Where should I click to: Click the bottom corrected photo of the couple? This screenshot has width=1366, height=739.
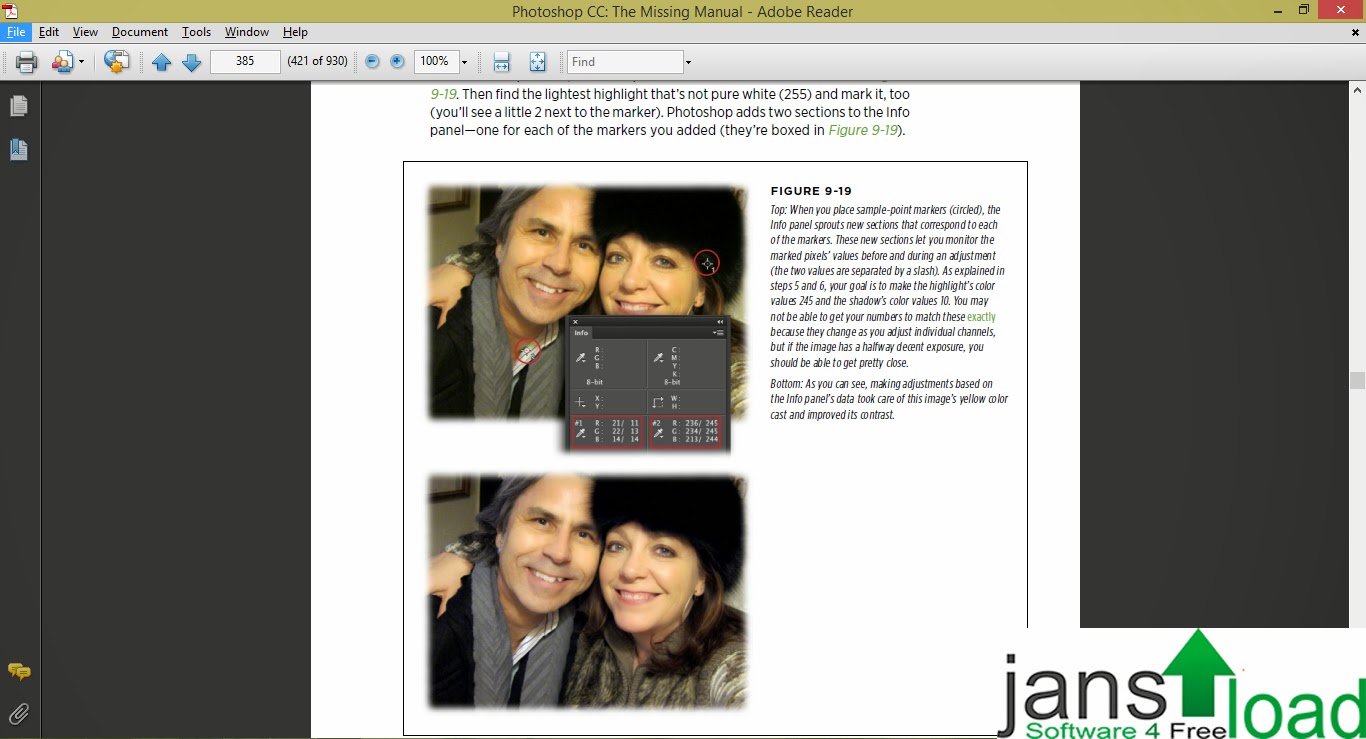[587, 591]
